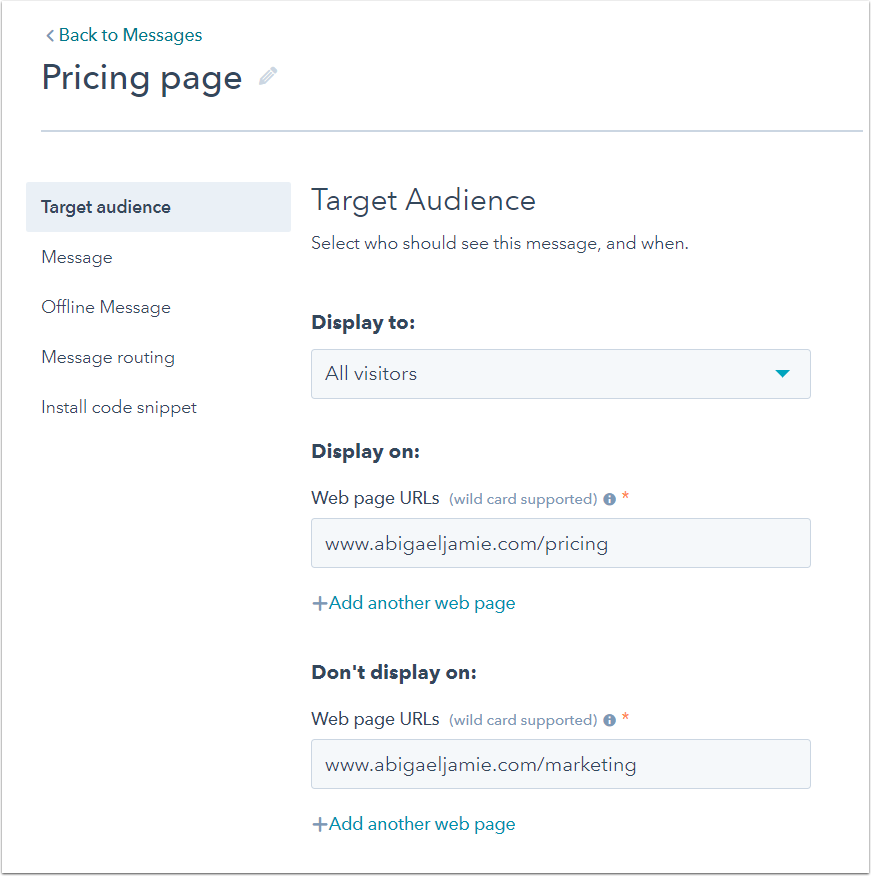Add another web page under Display on
Screen dimensions: 871x876
(x=422, y=603)
